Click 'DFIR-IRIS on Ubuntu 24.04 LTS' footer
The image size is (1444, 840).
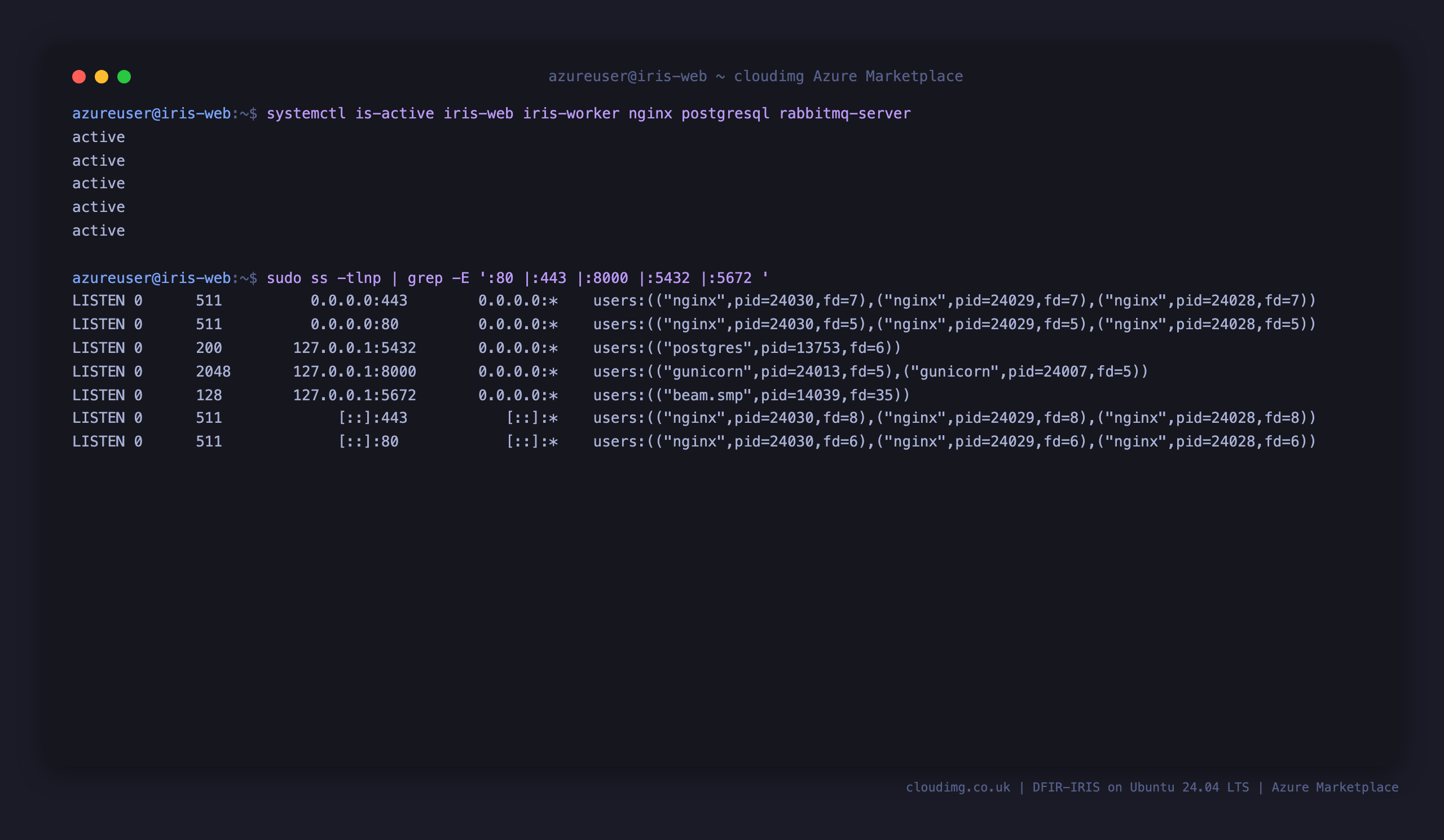click(1141, 788)
